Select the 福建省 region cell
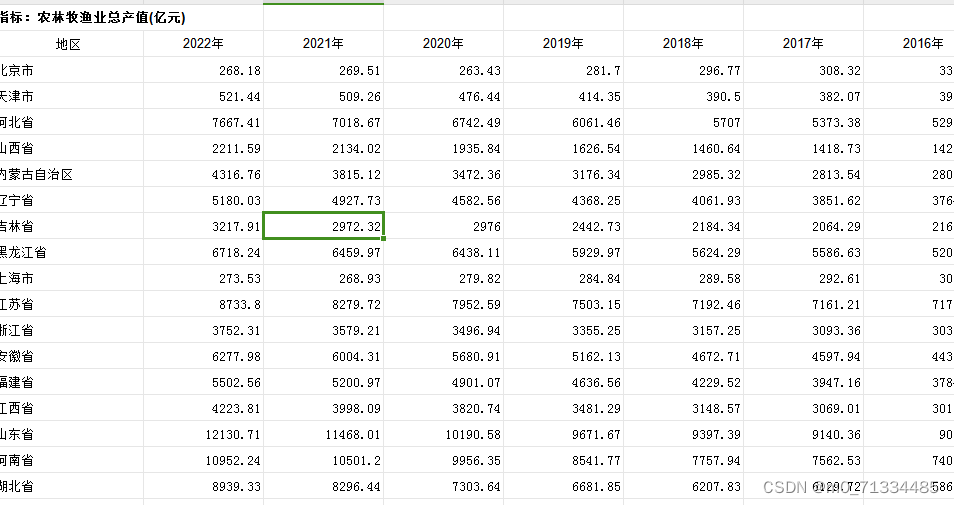Screen dimensions: 954x505 (72, 383)
